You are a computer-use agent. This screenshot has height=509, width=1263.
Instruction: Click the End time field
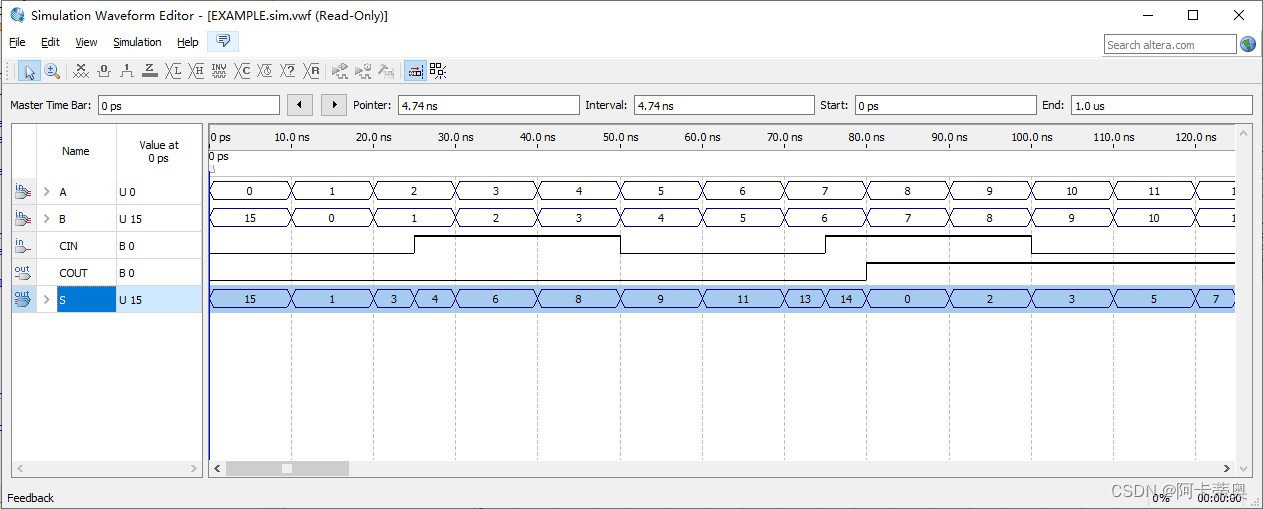(1161, 105)
